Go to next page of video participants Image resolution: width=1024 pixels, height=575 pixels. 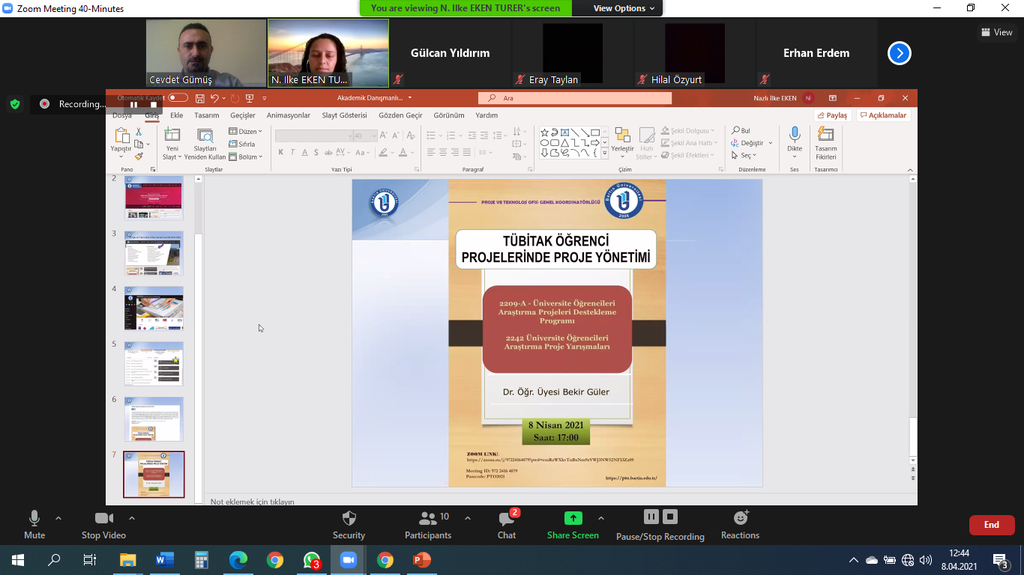tap(899, 53)
